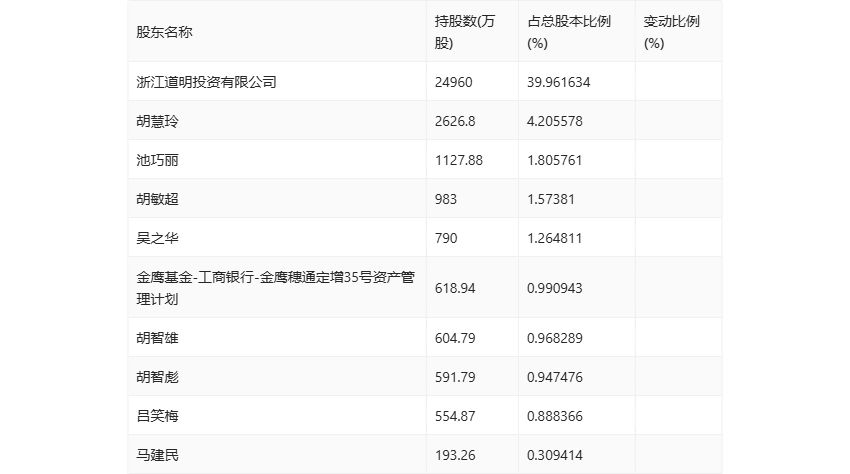The height and width of the screenshot is (474, 850).
Task: Click the ratio value 0.309414
Action: tap(555, 455)
